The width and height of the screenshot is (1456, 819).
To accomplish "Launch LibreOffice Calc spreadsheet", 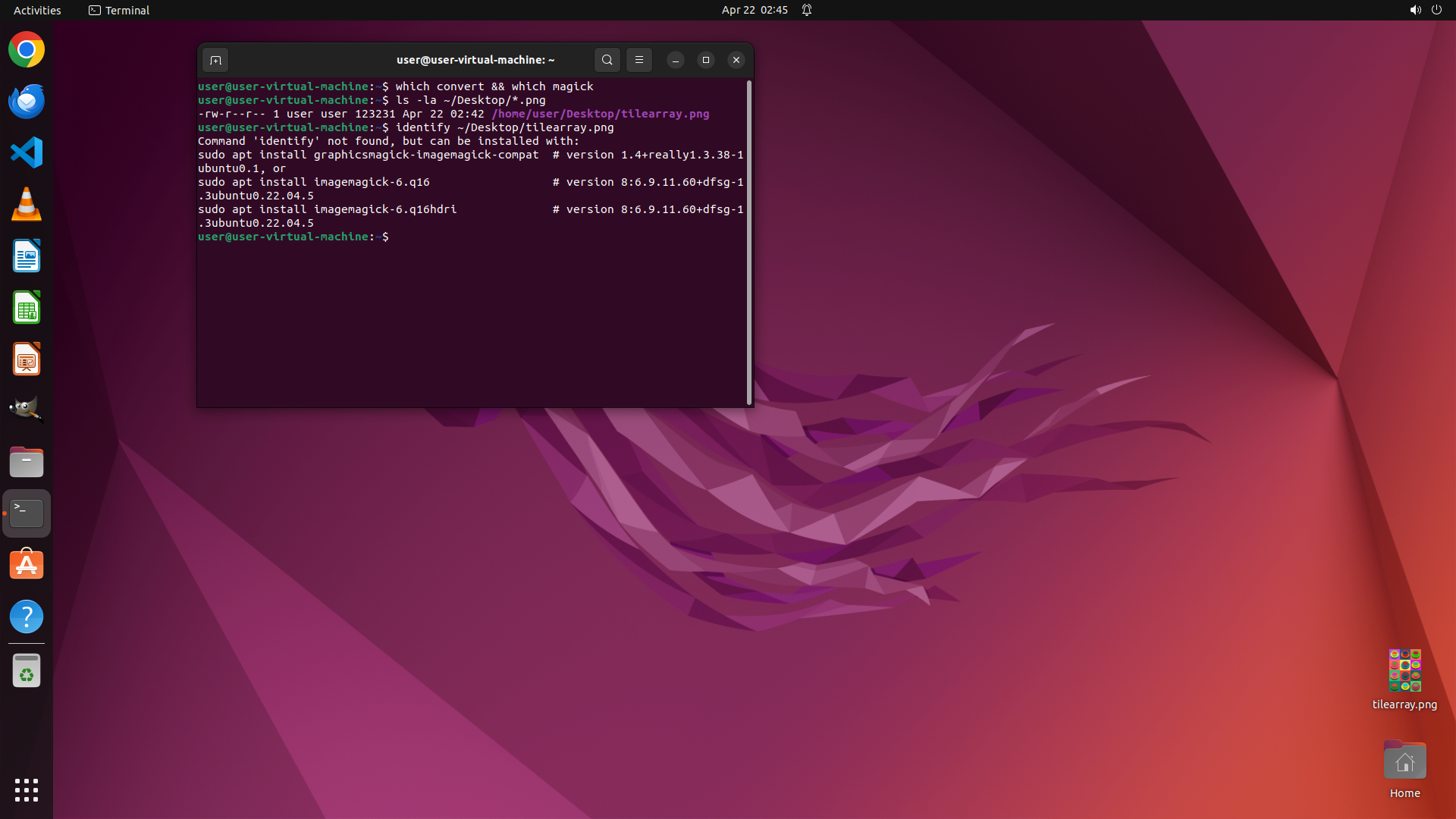I will tap(27, 308).
